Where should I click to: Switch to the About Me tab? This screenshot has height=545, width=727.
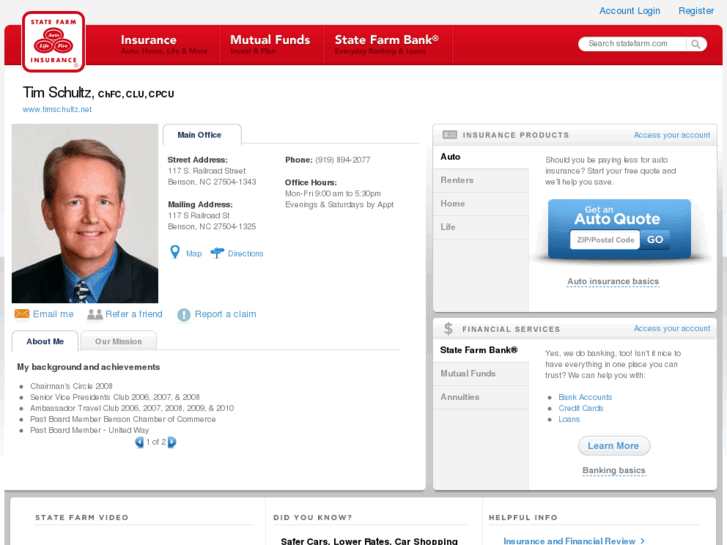tap(45, 341)
